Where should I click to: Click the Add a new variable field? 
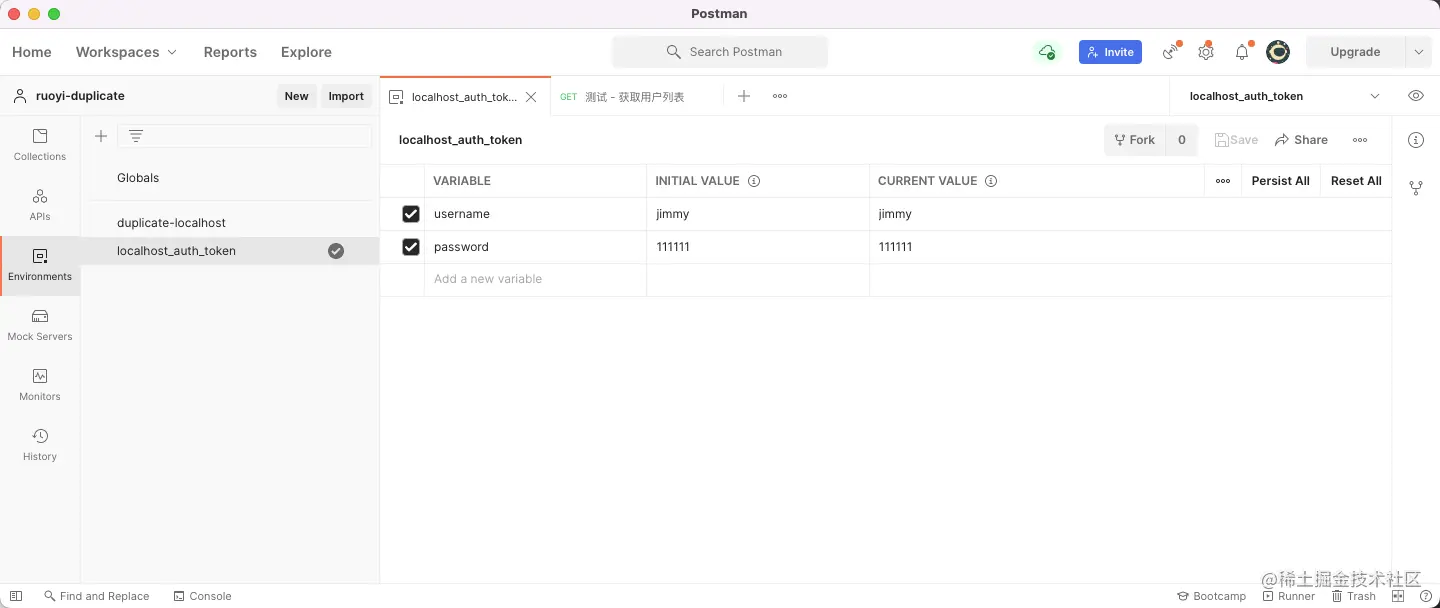point(535,280)
